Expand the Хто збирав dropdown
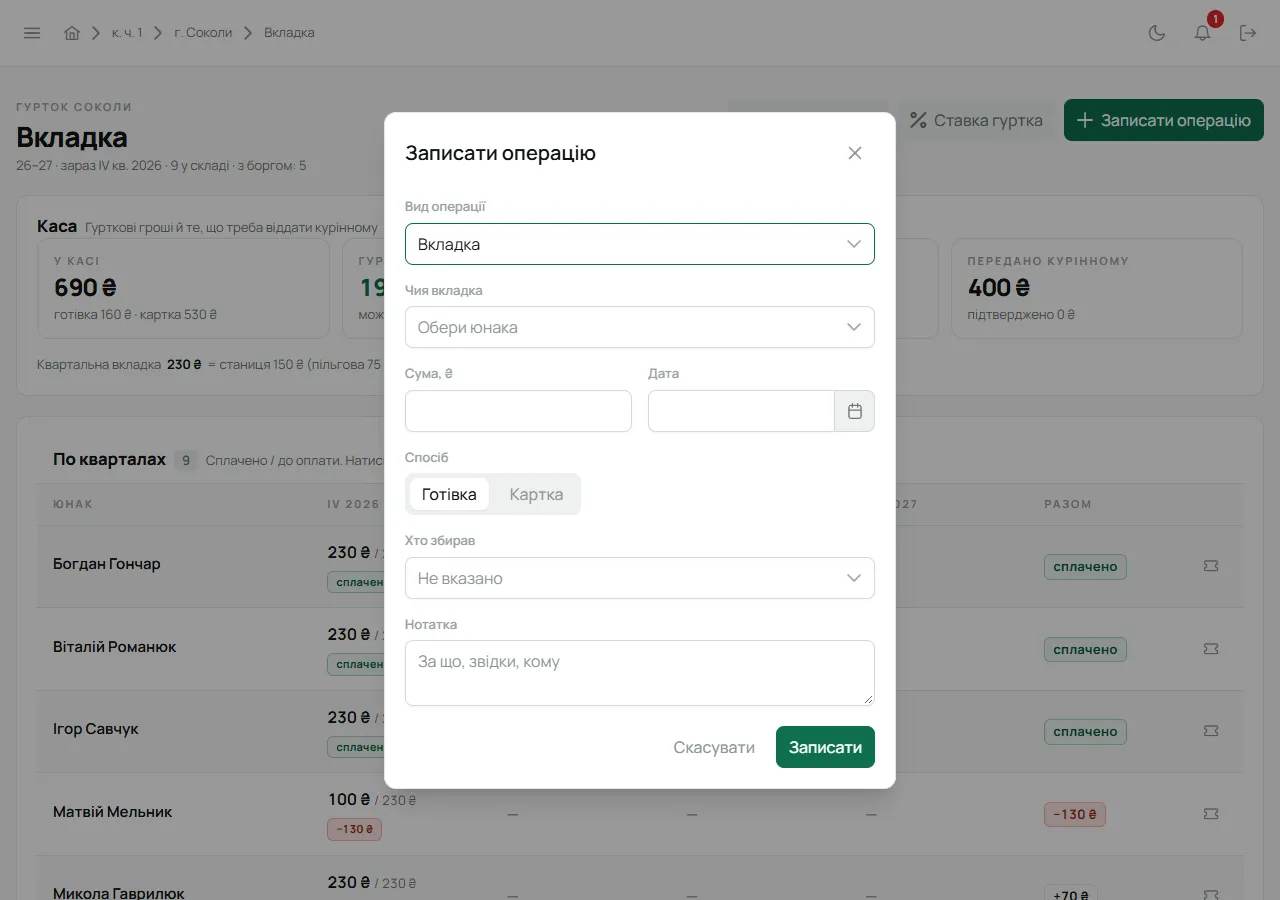The image size is (1280, 900). (640, 578)
